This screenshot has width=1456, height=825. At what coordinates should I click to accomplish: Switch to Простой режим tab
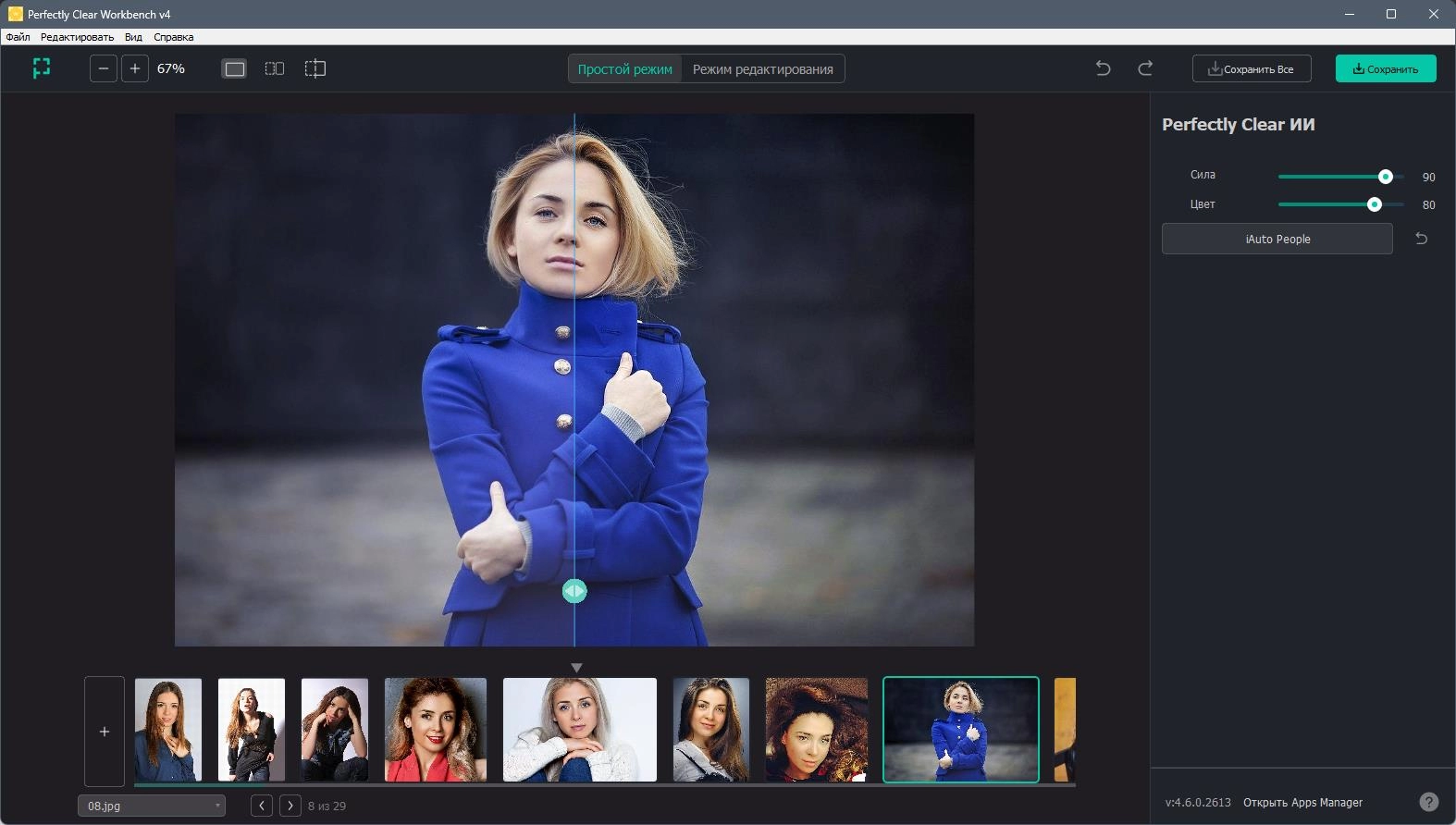tap(625, 69)
